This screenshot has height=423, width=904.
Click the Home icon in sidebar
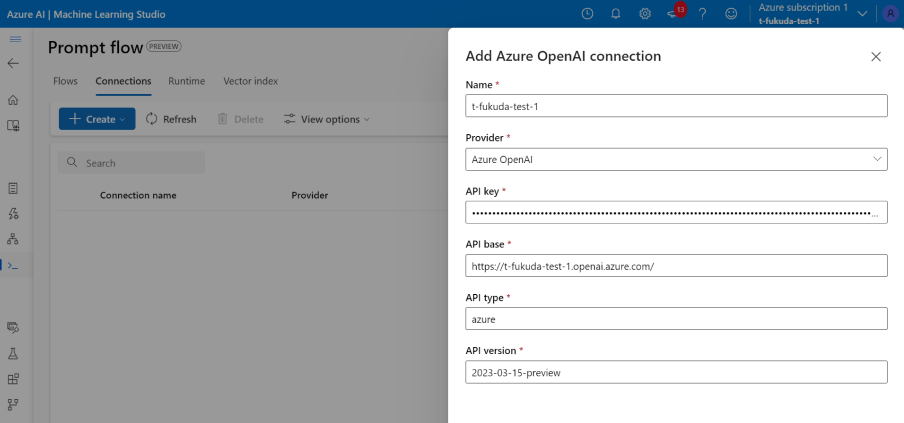pyautogui.click(x=14, y=100)
